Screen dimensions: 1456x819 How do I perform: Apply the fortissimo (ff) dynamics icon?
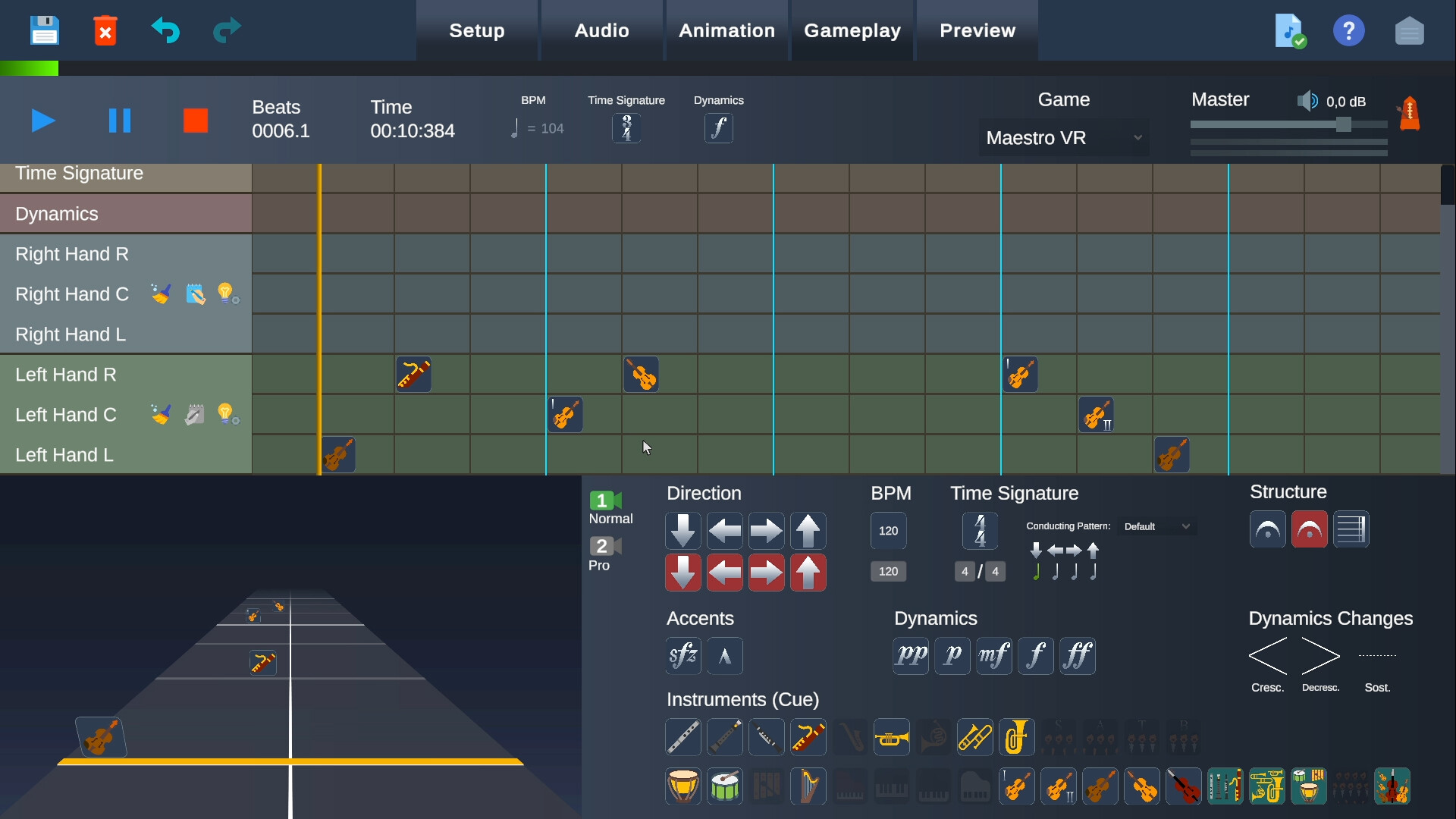click(1078, 655)
